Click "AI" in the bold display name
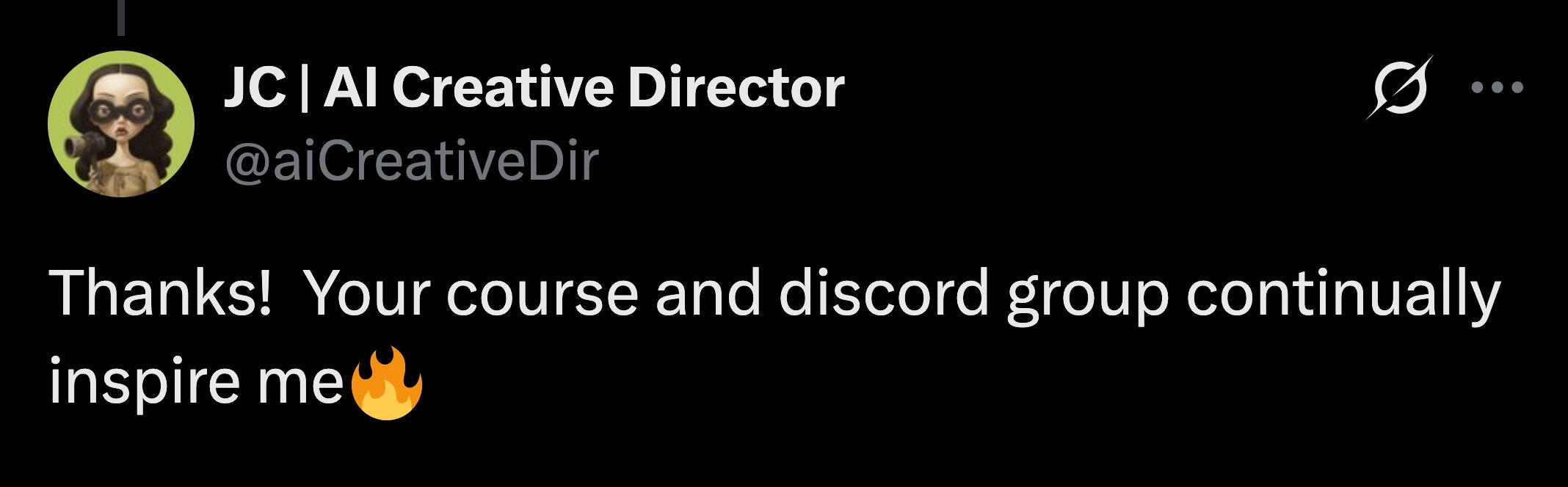This screenshot has height=487, width=1568. click(354, 88)
